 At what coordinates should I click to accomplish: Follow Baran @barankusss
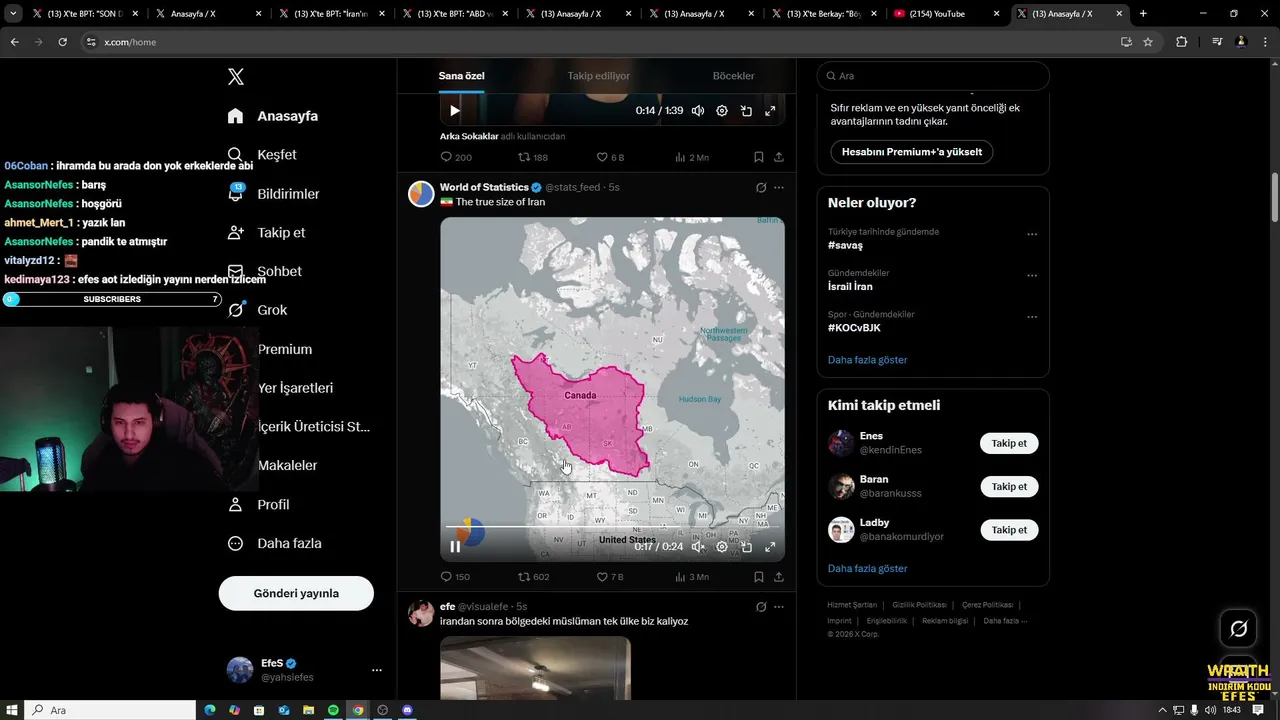[1009, 487]
